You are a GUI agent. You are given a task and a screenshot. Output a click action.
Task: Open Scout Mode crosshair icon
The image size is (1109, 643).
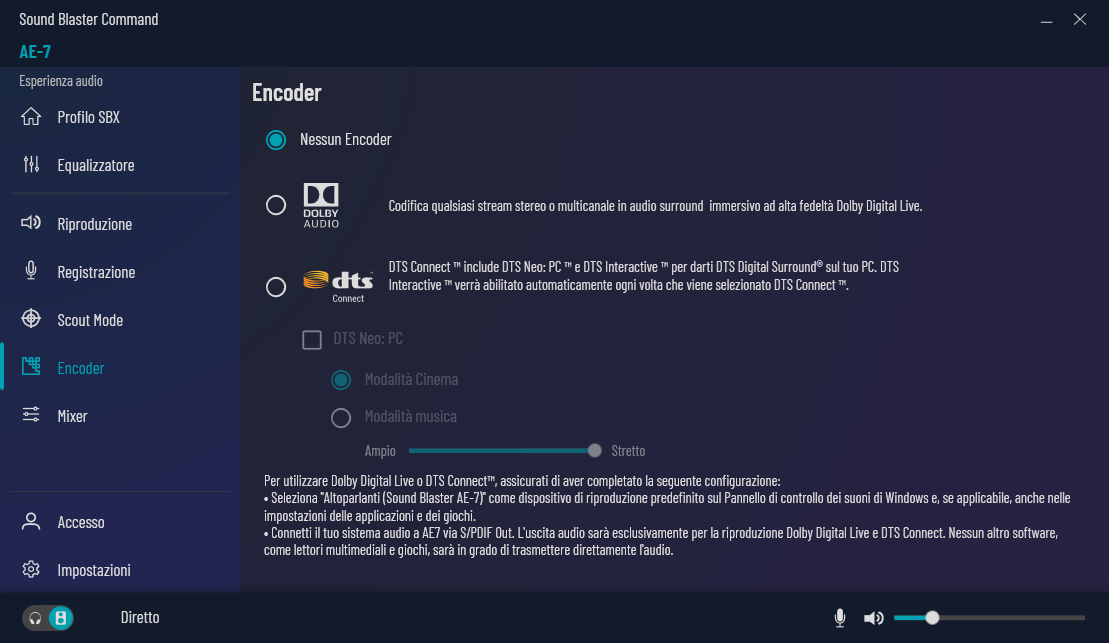(x=31, y=320)
